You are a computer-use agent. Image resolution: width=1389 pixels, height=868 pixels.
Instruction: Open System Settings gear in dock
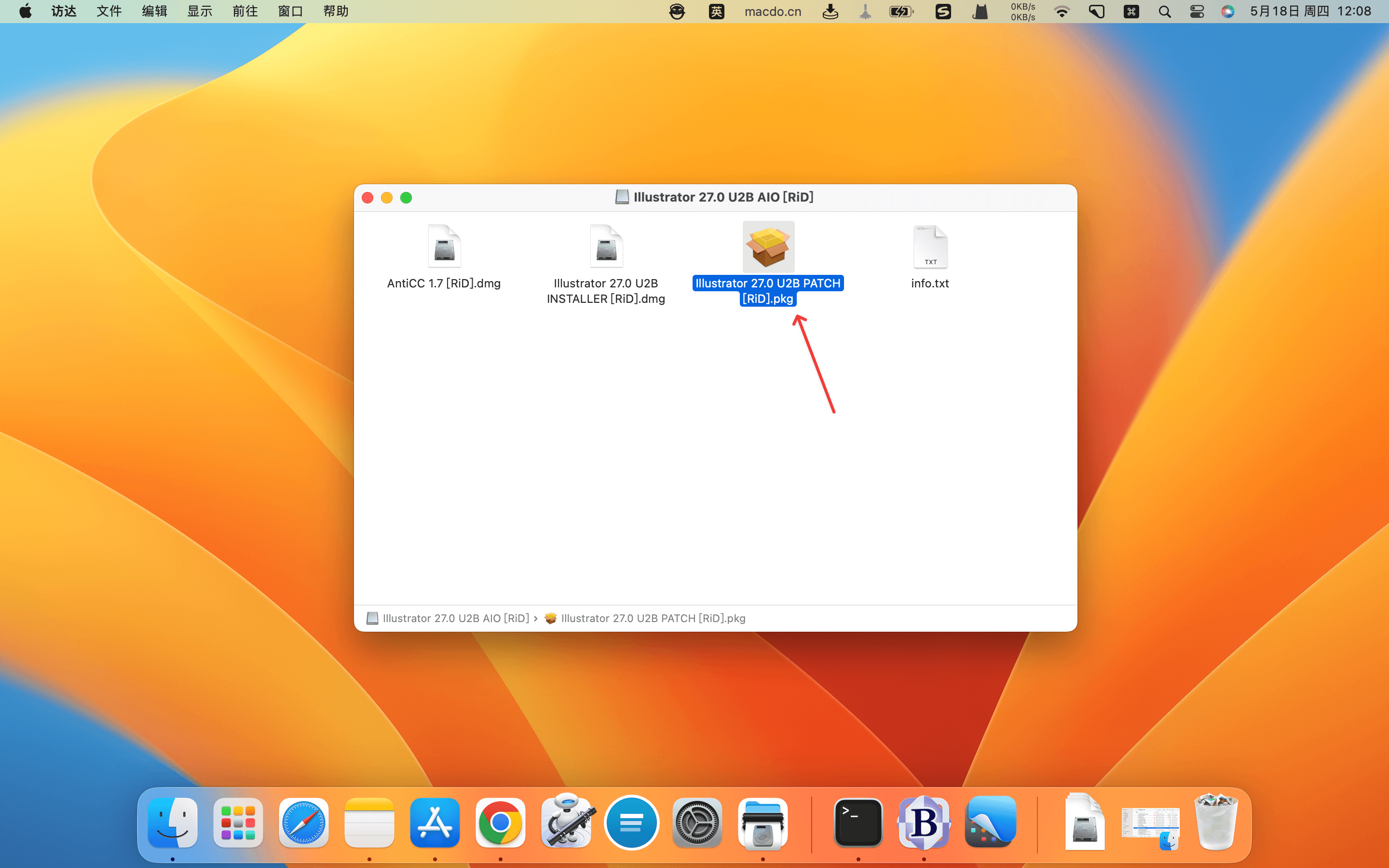[697, 823]
